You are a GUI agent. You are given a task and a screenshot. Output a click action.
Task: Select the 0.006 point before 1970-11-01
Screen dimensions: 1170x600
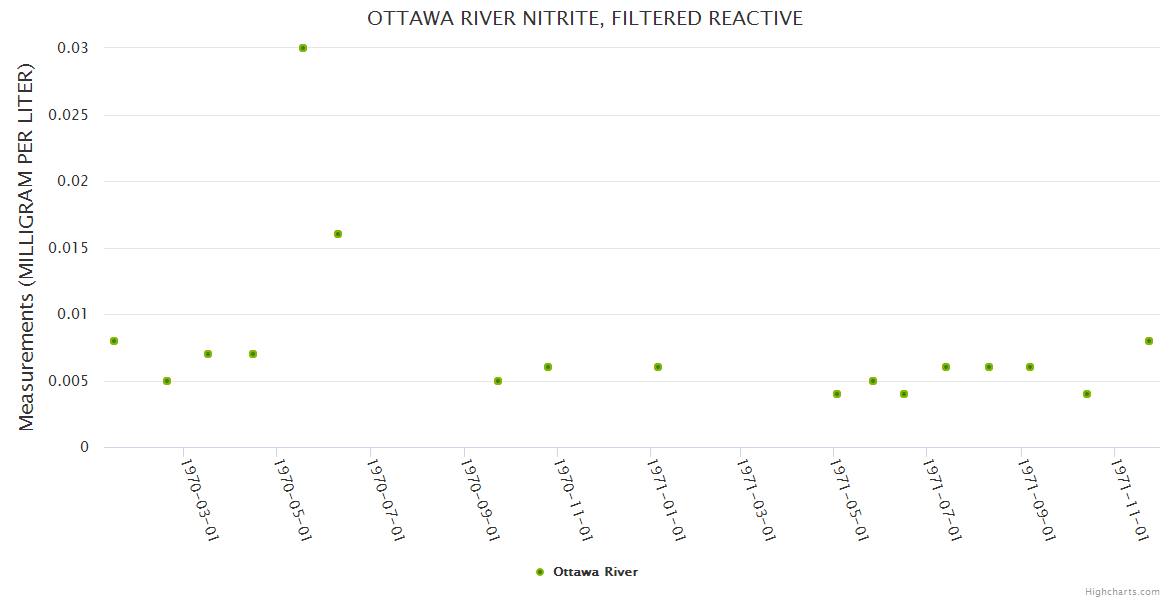(x=548, y=367)
